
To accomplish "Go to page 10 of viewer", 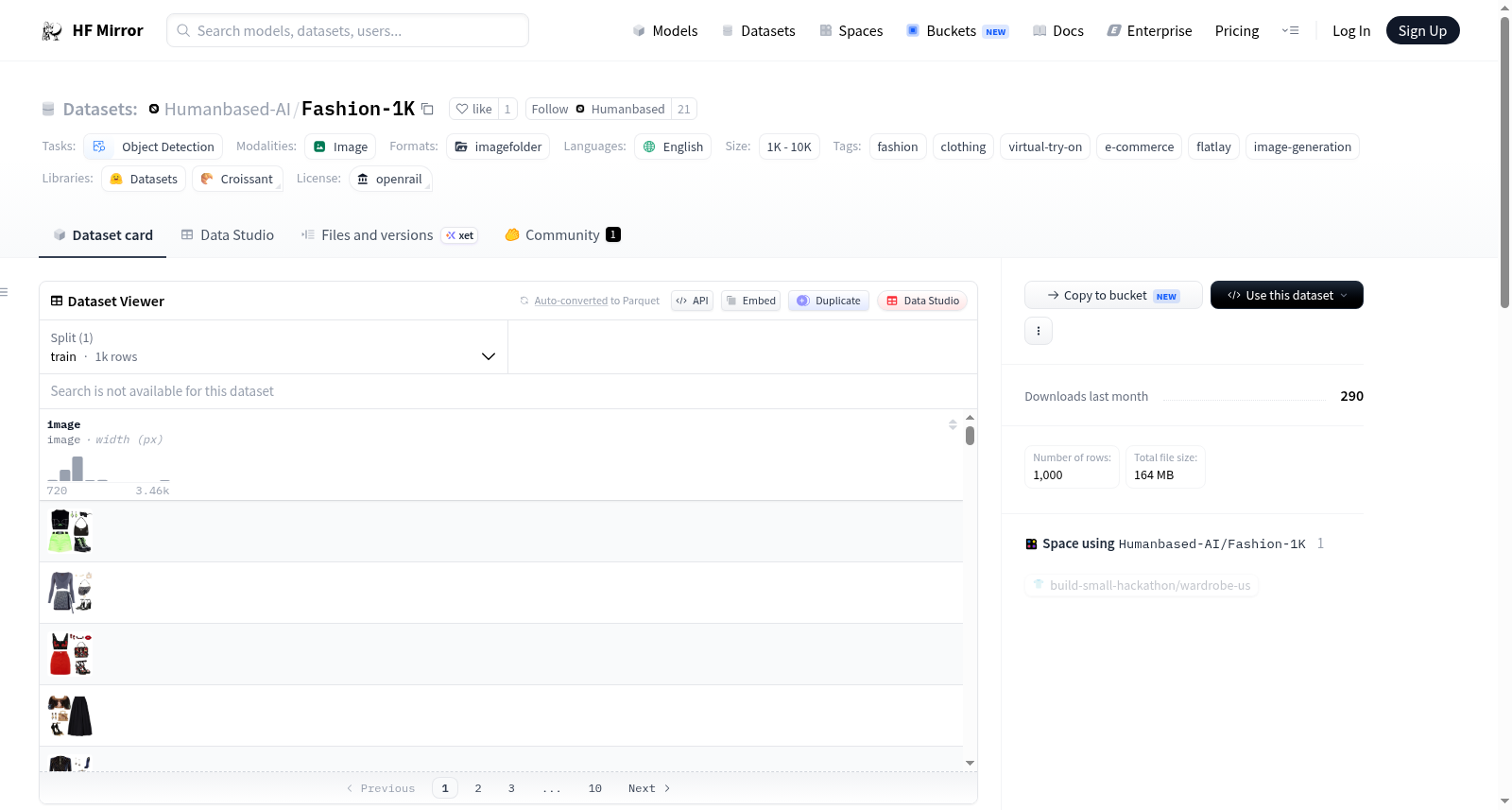I will coord(594,788).
